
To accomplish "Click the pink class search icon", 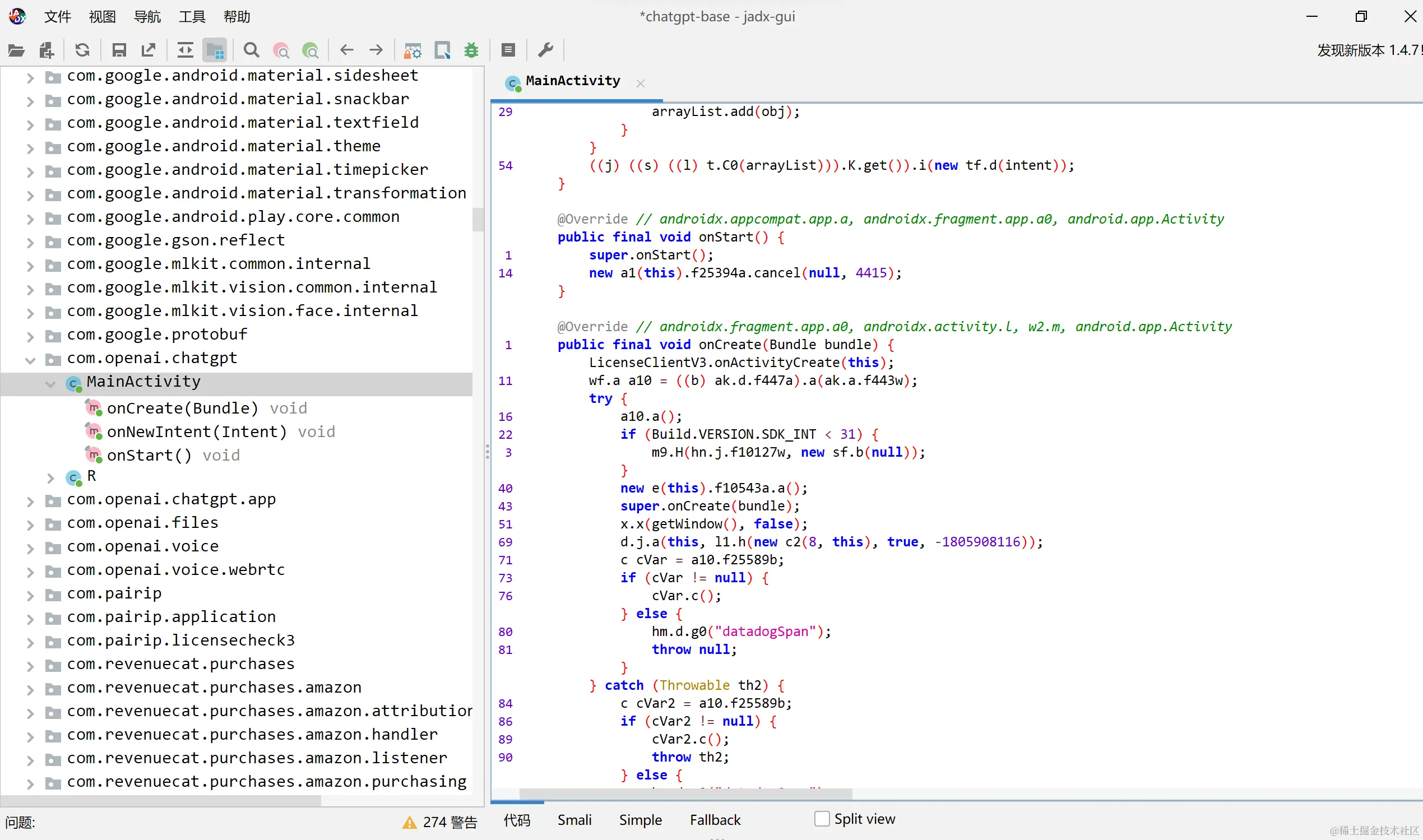I will tap(281, 50).
